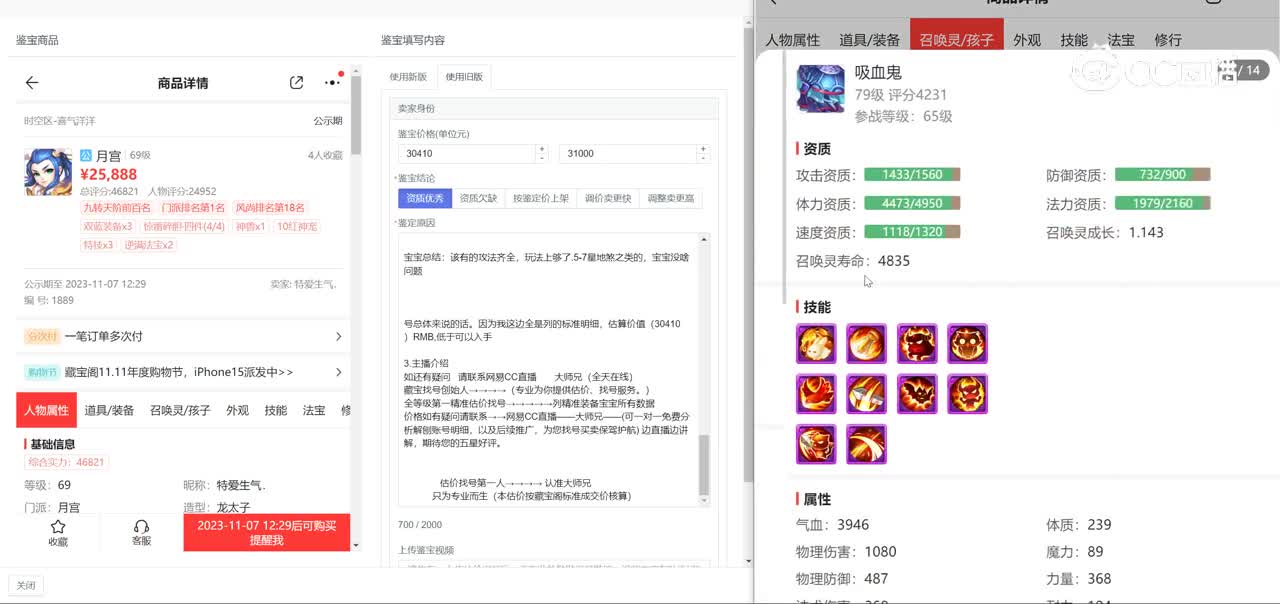
Task: Select fourth skill icon in top skill row
Action: tap(967, 344)
